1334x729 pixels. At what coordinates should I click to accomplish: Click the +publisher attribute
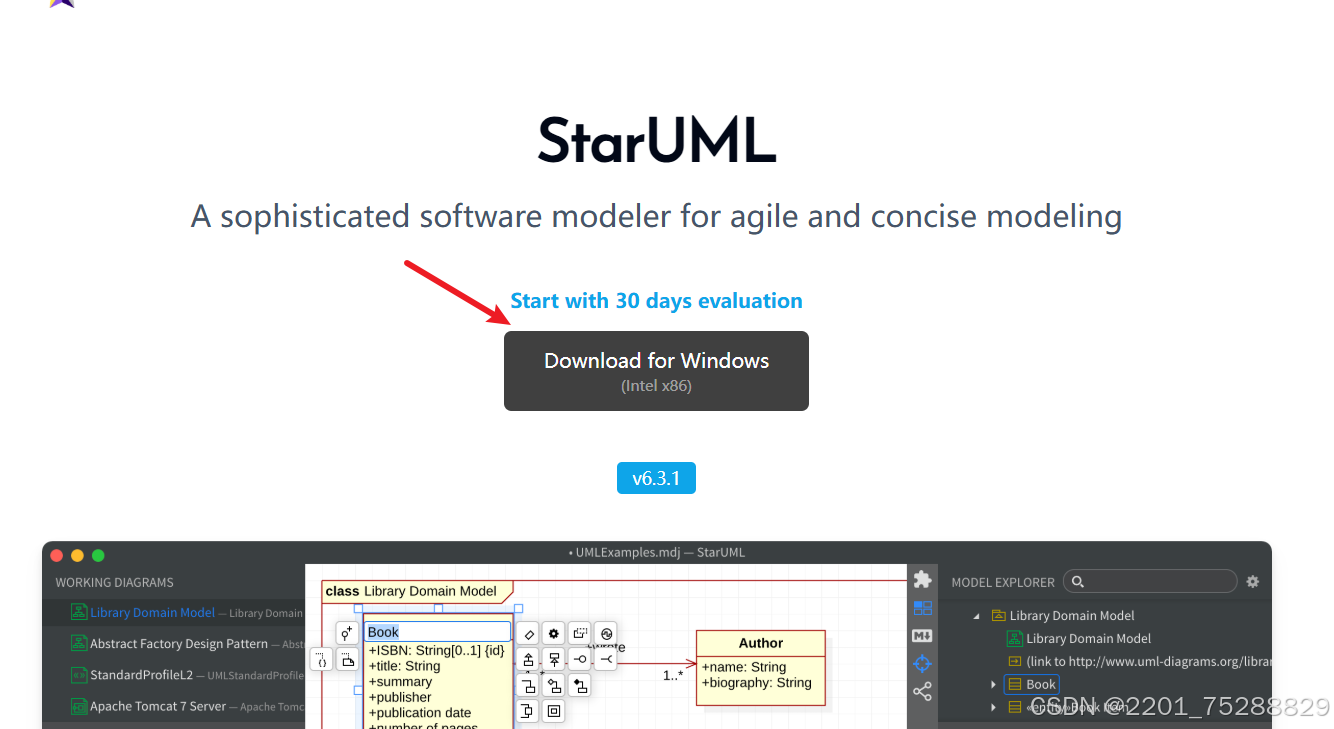click(x=400, y=697)
